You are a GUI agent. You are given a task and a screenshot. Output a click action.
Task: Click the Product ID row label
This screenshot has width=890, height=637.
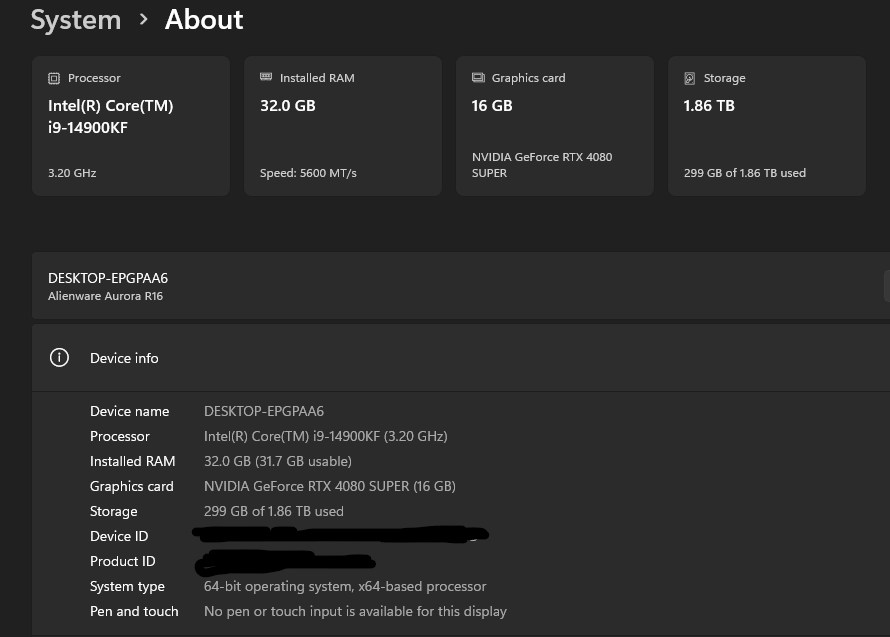tap(123, 561)
